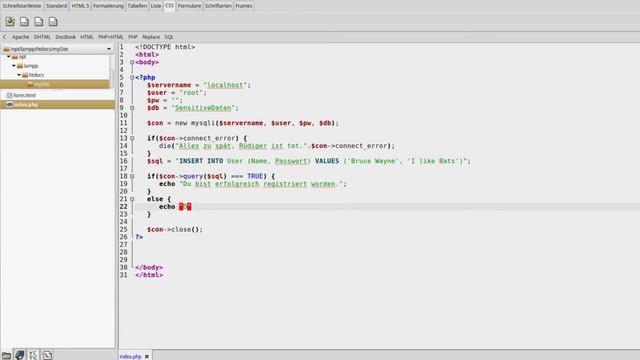
Task: Click the closing </body> tag
Action: pyautogui.click(x=149, y=267)
